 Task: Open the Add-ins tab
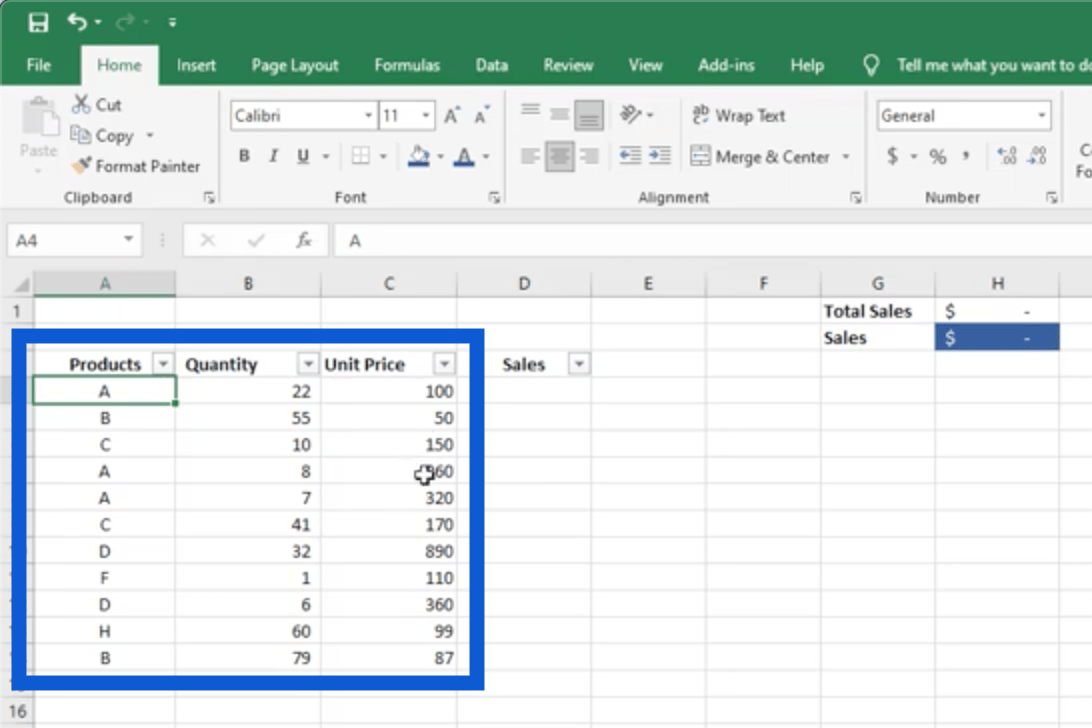coord(726,65)
